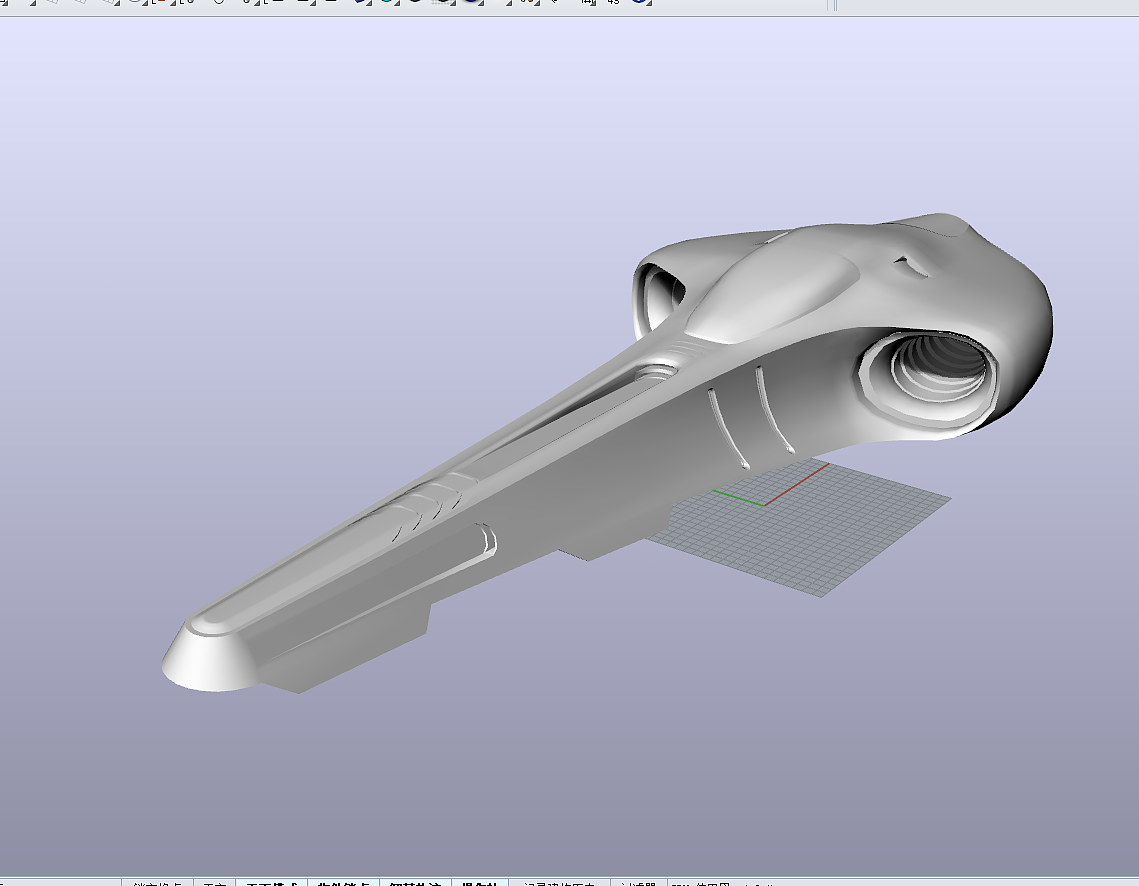Open 过滤器 filter pane in status bar

[x=638, y=883]
